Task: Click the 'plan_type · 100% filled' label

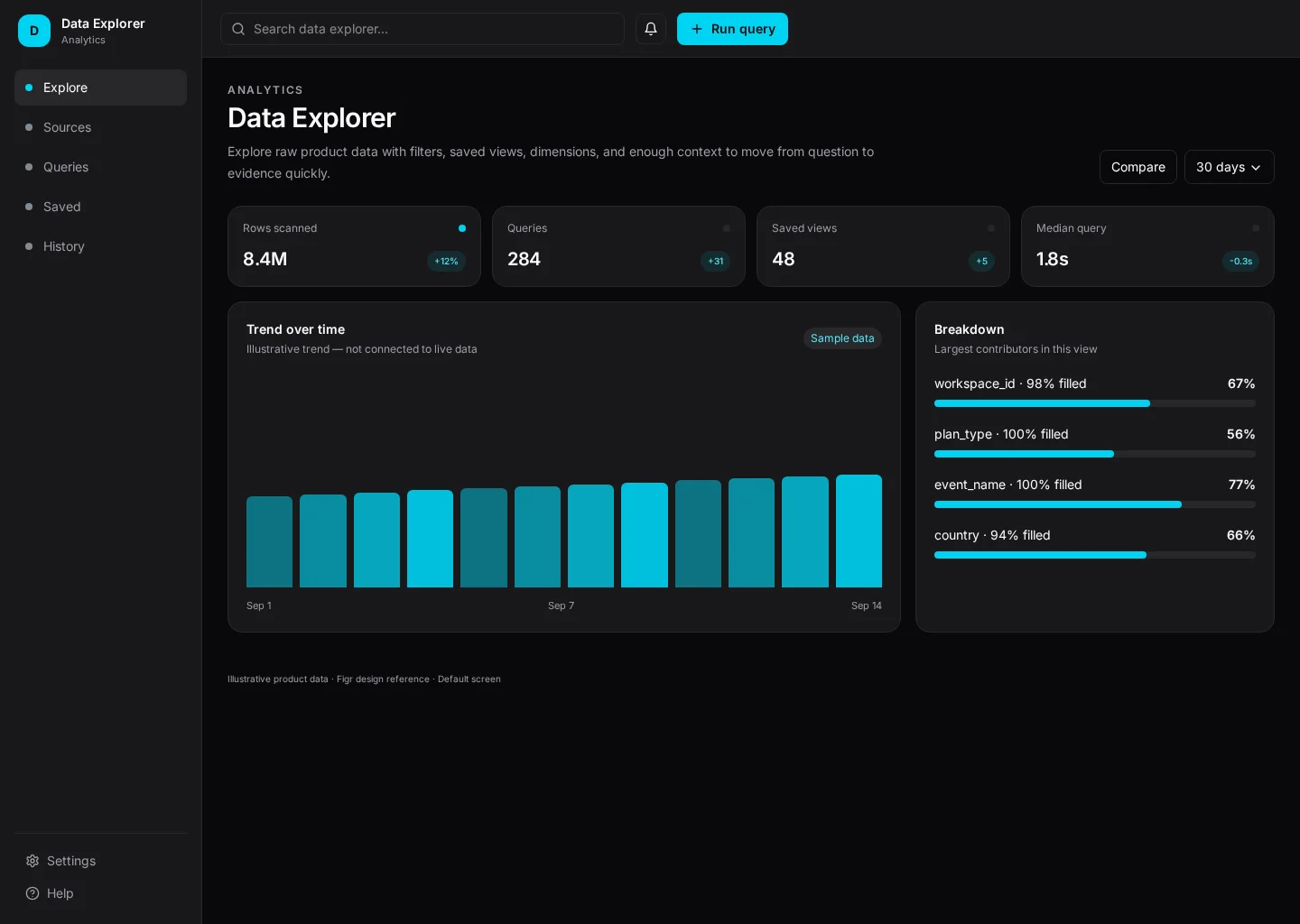Action: pyautogui.click(x=1001, y=434)
